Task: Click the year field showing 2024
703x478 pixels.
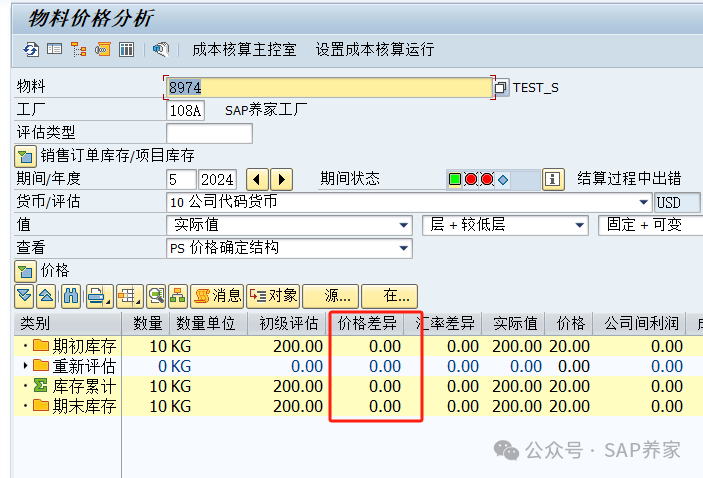Action: coord(217,180)
